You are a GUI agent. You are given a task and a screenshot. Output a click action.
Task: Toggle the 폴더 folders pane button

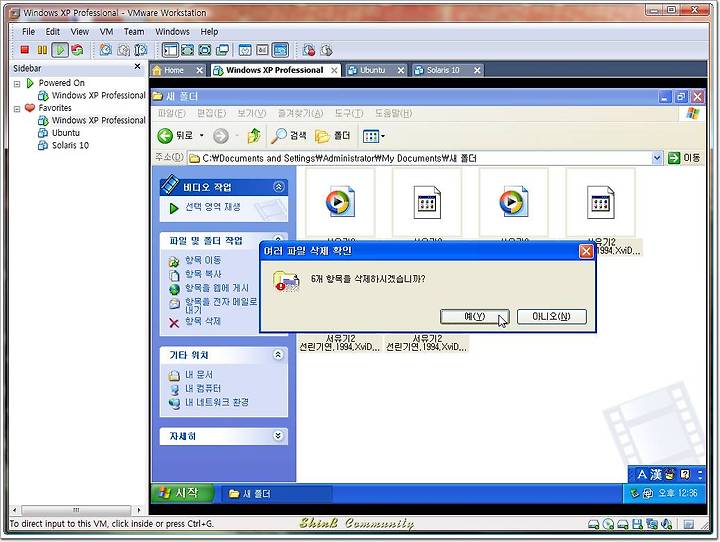pos(332,136)
